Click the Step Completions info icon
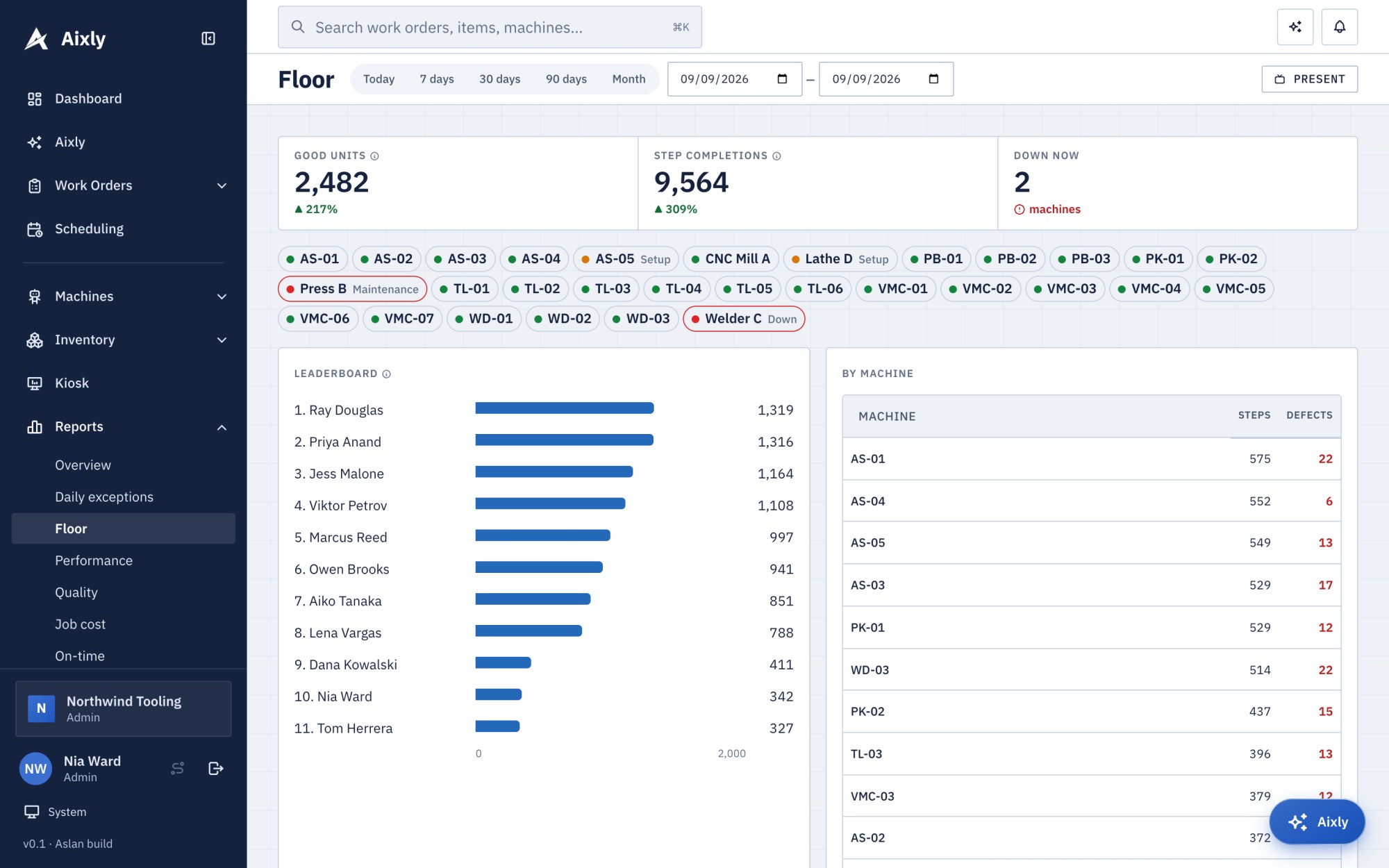The image size is (1389, 868). pyautogui.click(x=776, y=156)
